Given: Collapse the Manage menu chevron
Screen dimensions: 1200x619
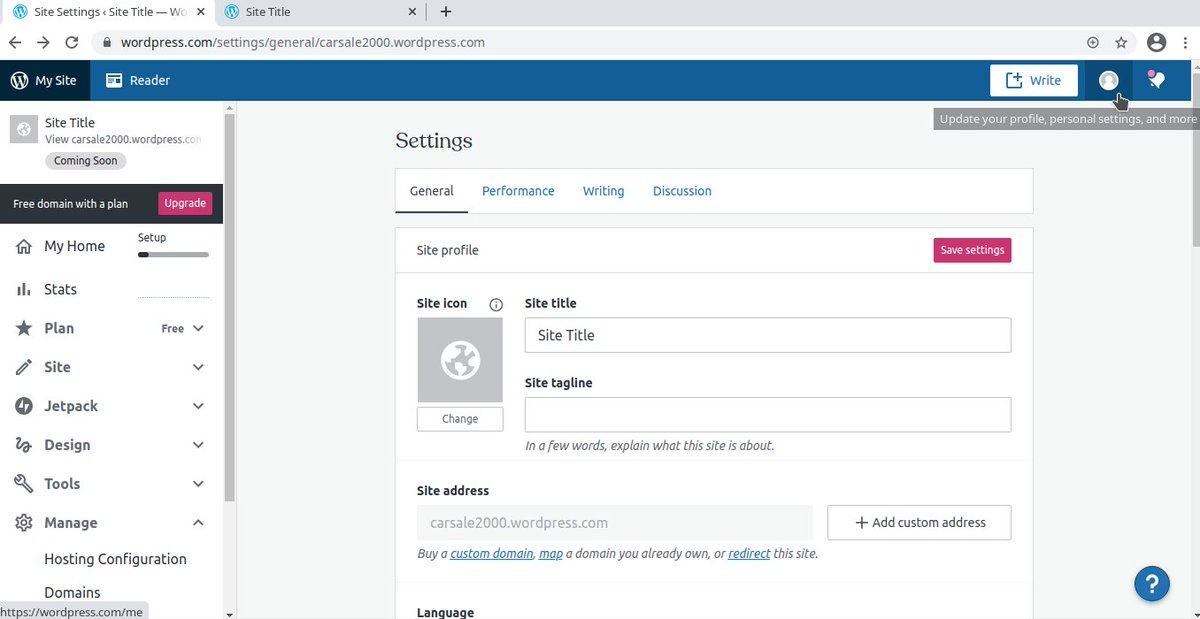Looking at the screenshot, I should pyautogui.click(x=198, y=523).
